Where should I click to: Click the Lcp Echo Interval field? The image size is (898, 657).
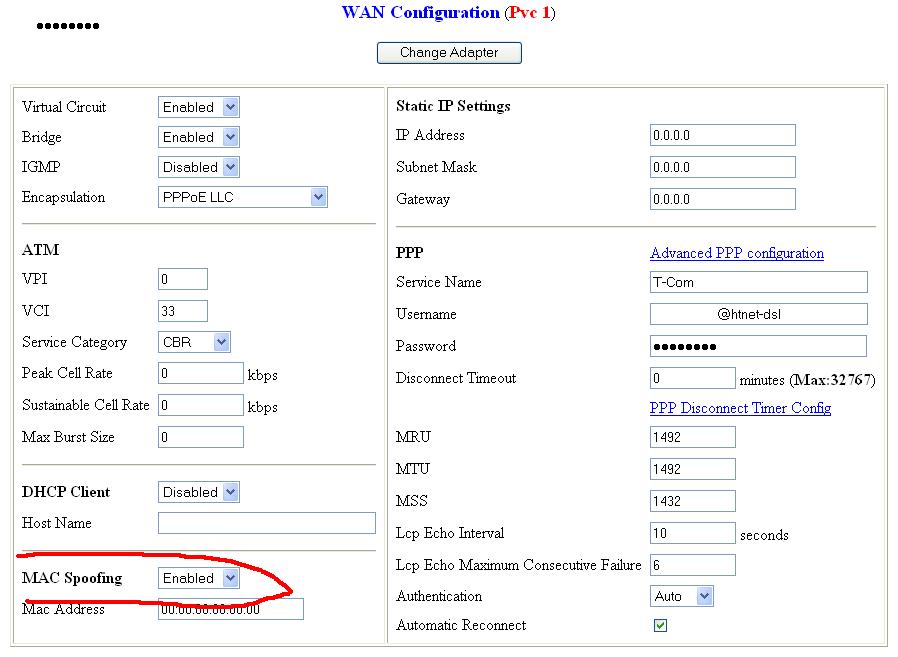pos(693,533)
